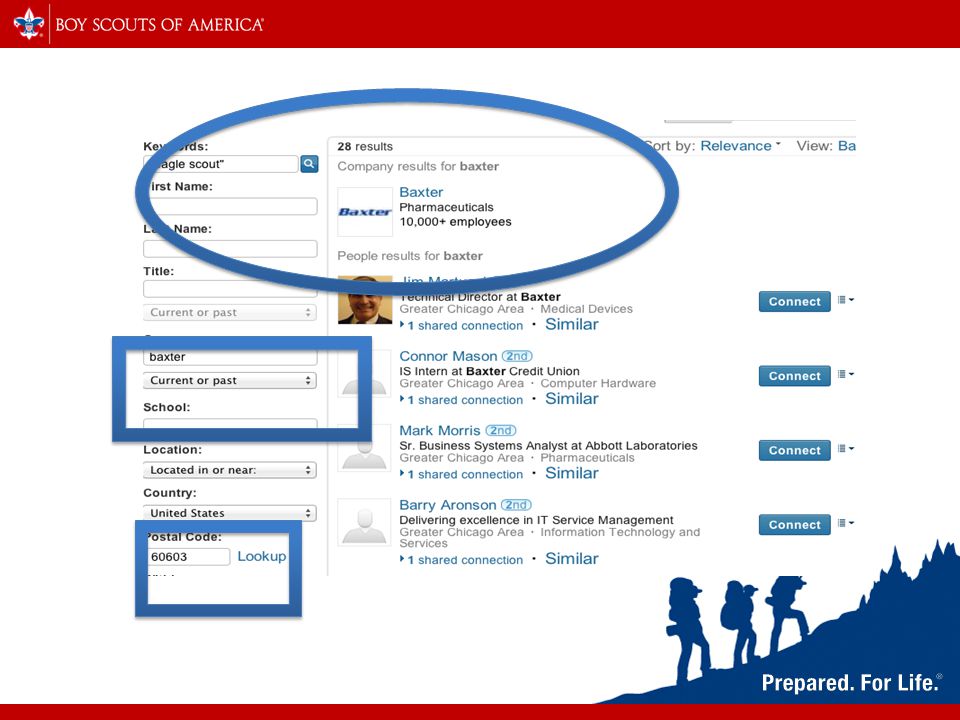The width and height of the screenshot is (960, 720).
Task: Click the search magnifier button beside Keywords
Action: coord(309,163)
